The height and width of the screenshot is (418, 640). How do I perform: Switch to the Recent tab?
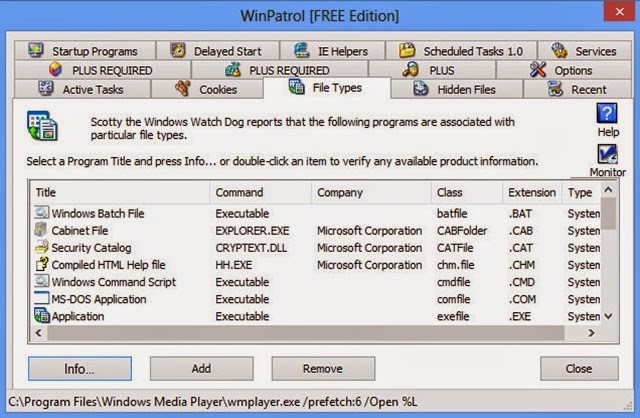pos(578,89)
